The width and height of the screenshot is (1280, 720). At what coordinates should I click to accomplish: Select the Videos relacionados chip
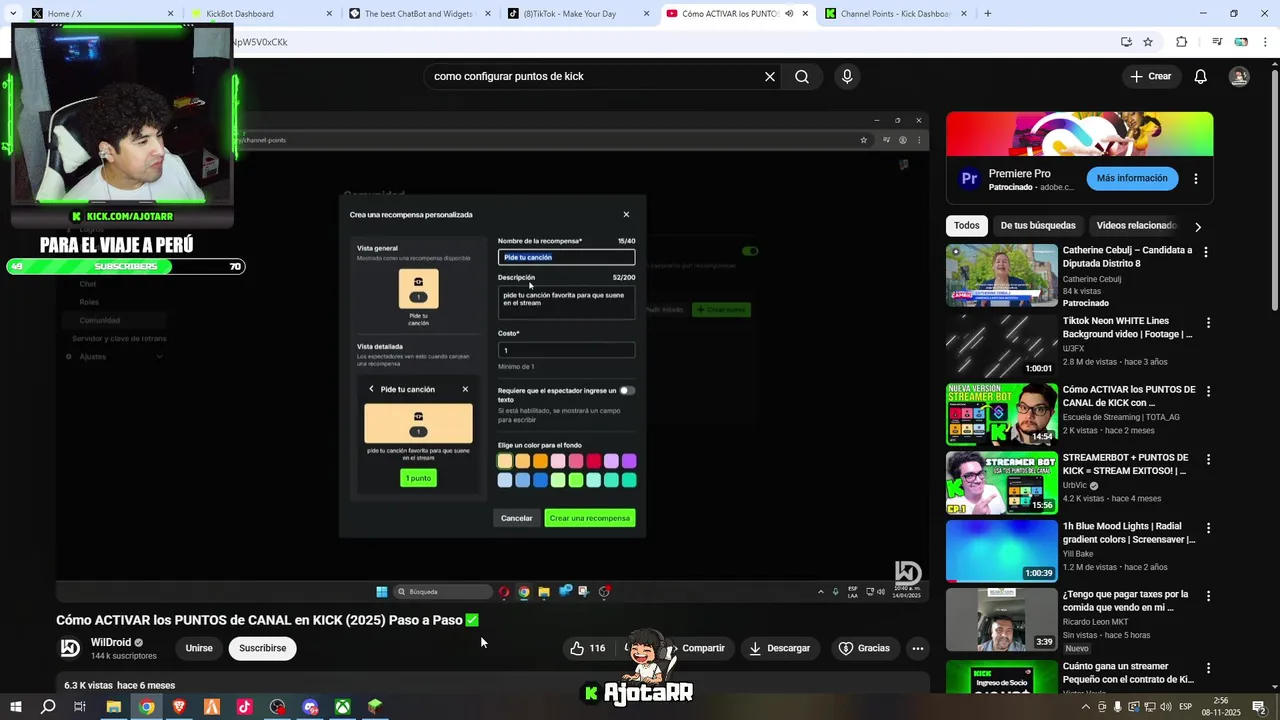1136,226
